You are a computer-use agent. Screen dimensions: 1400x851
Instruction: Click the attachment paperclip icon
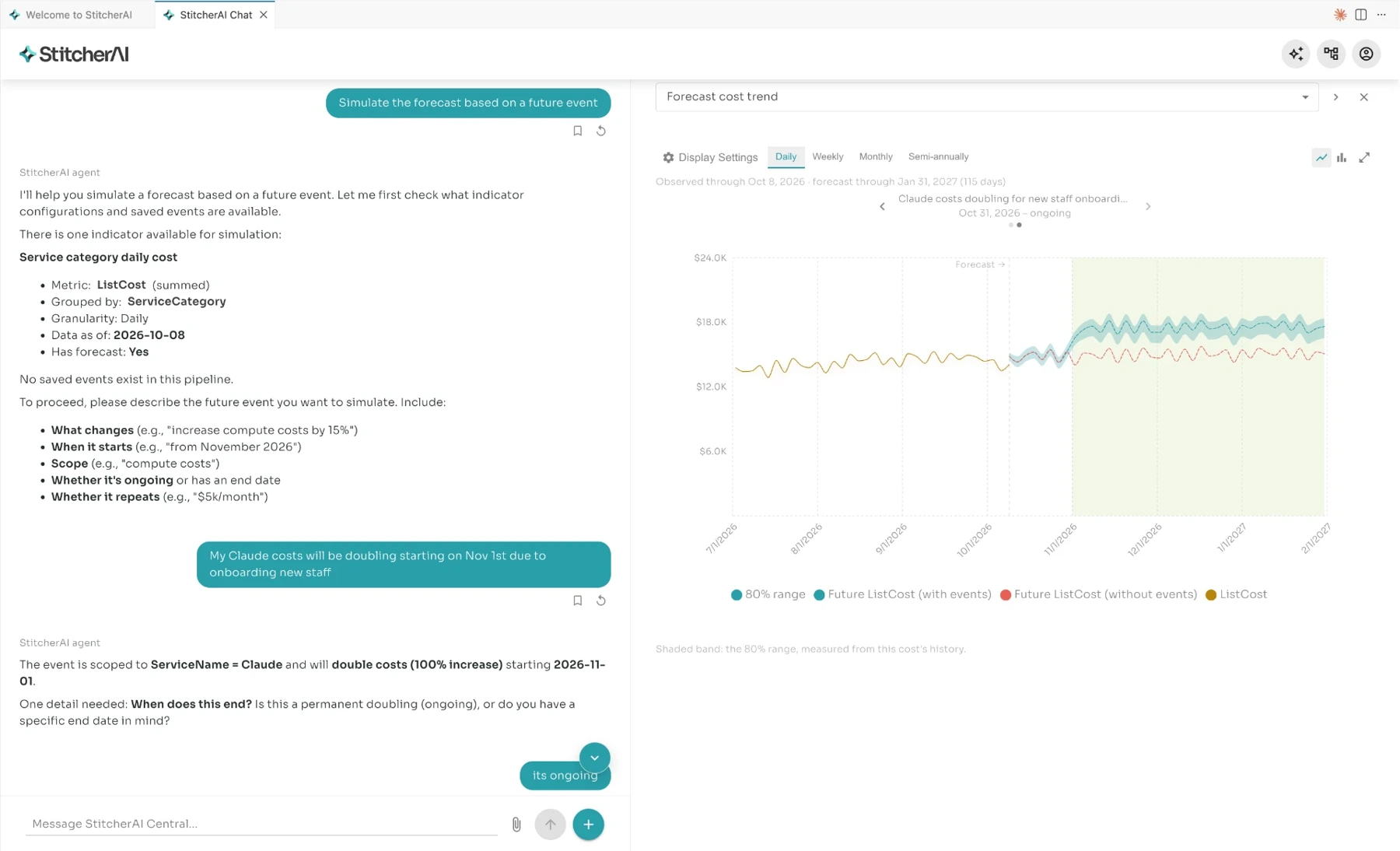516,825
